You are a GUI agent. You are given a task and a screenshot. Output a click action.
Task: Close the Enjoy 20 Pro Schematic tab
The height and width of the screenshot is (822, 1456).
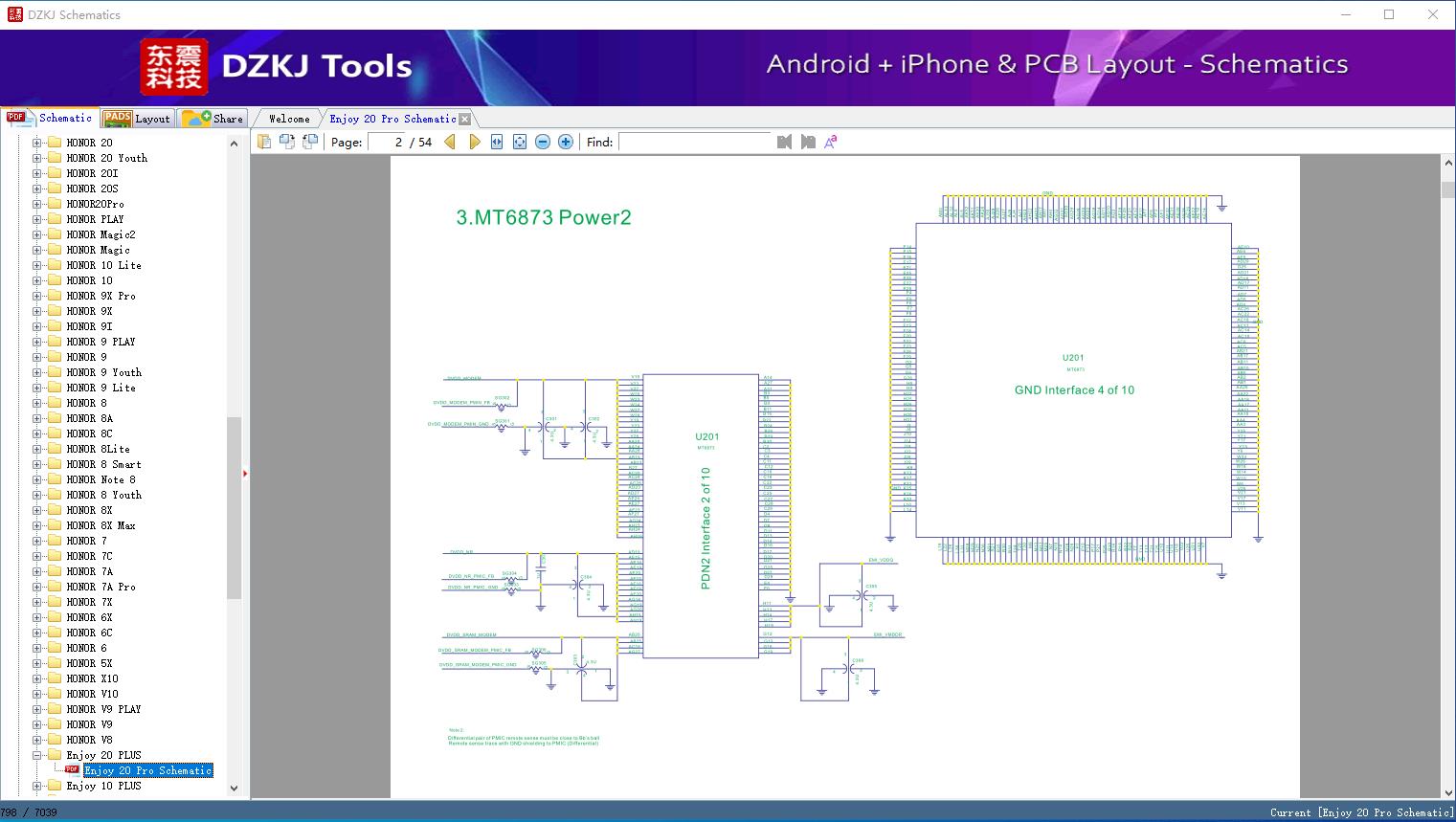[x=465, y=119]
